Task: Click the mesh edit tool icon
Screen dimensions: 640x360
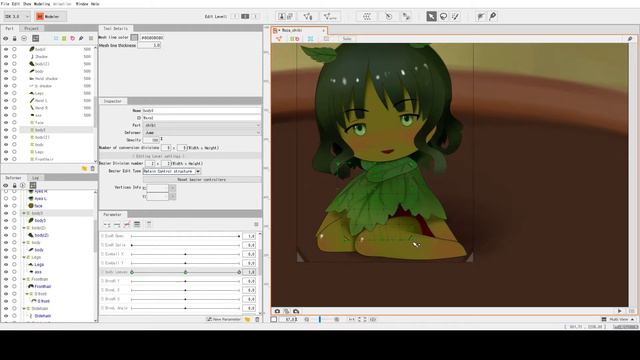Action: pyautogui.click(x=308, y=16)
